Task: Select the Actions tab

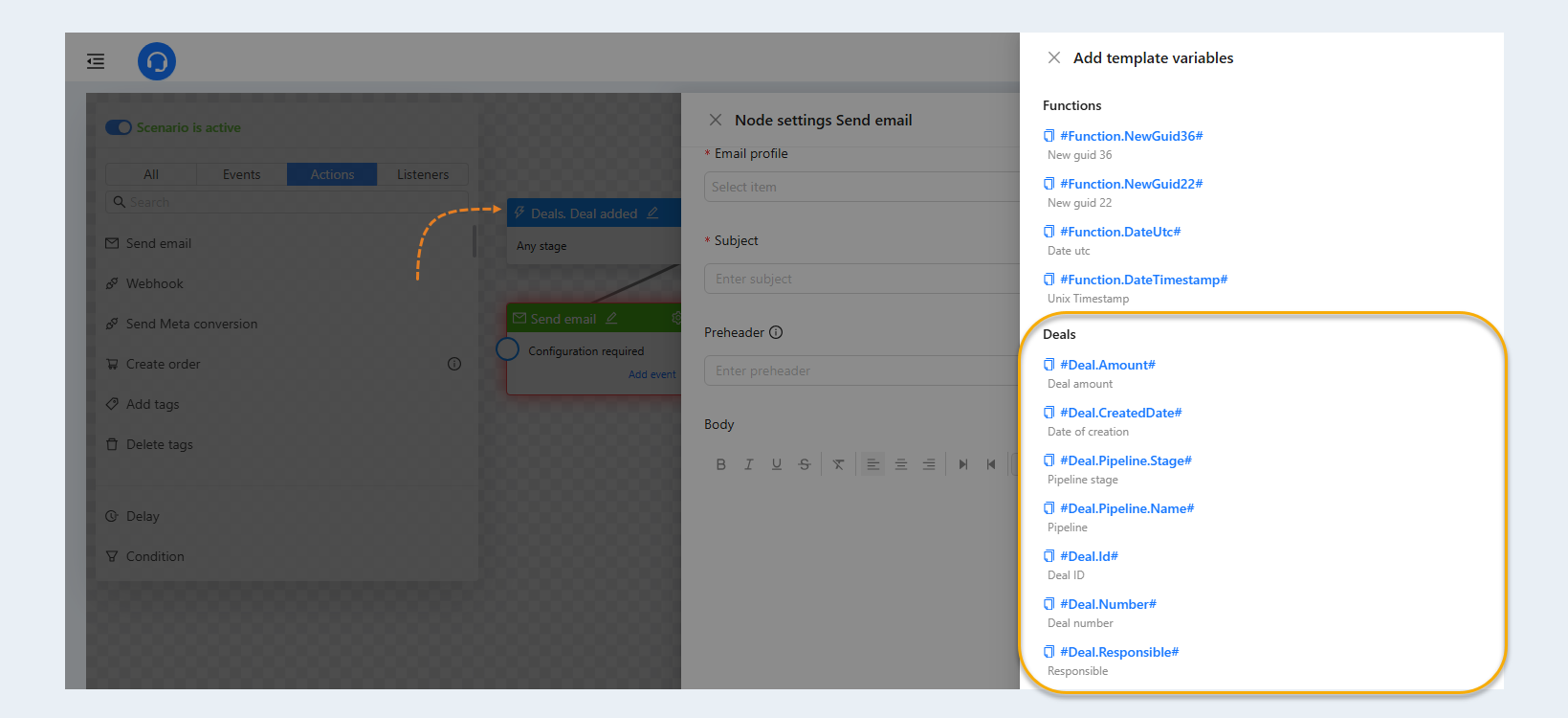Action: coord(332,174)
